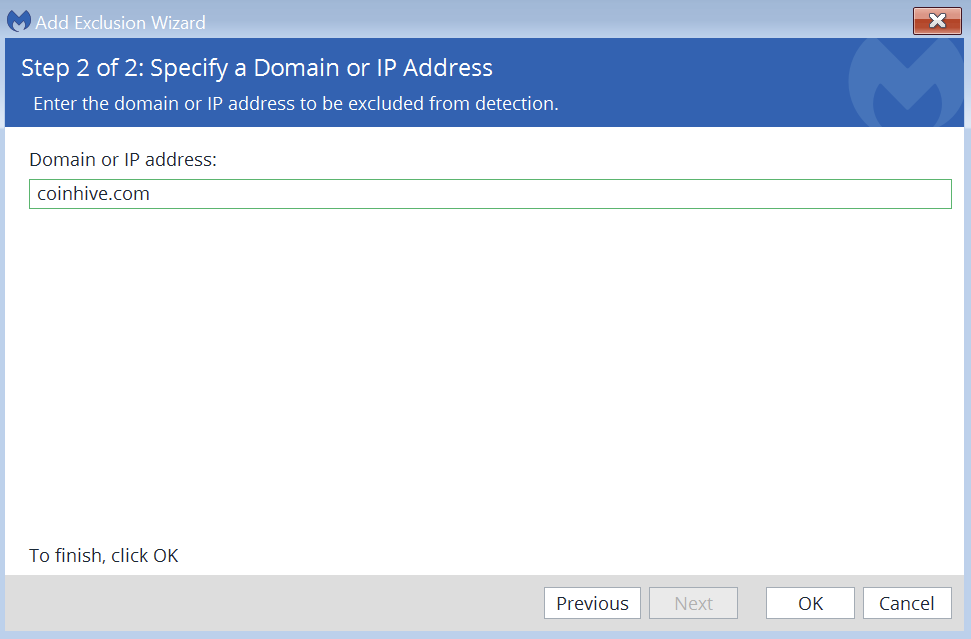Click the blue banner's empty space after the heading

tap(669, 68)
